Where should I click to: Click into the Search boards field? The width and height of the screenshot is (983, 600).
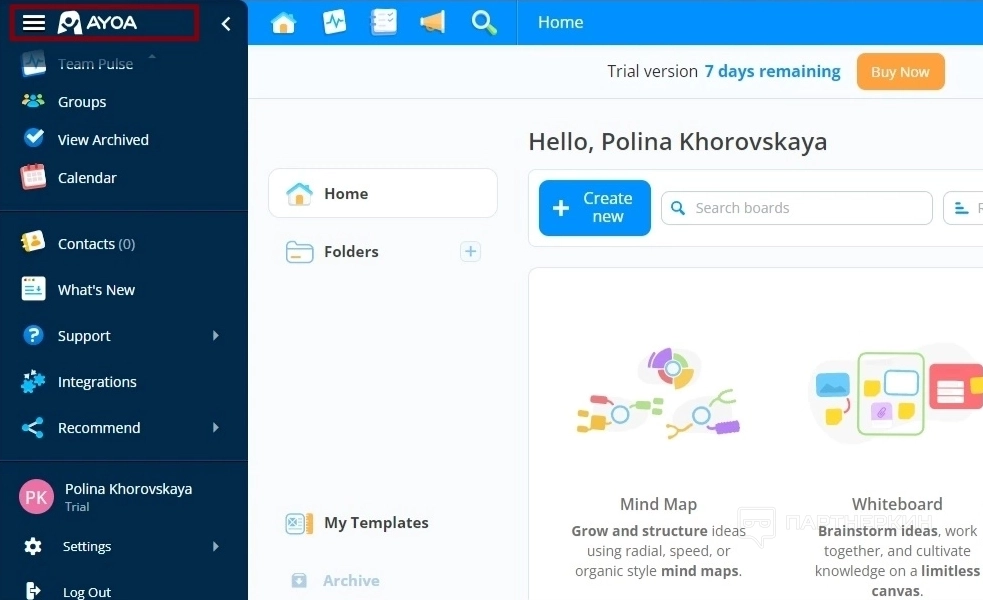point(797,208)
